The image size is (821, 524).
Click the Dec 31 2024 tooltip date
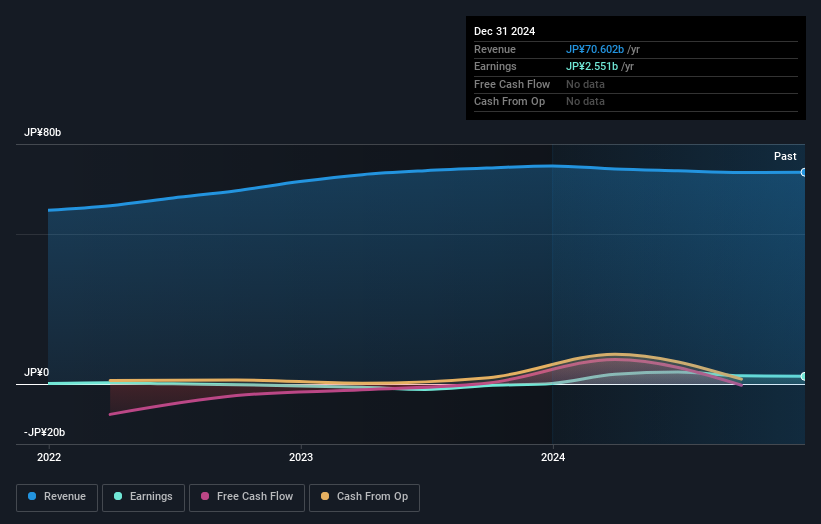[504, 31]
